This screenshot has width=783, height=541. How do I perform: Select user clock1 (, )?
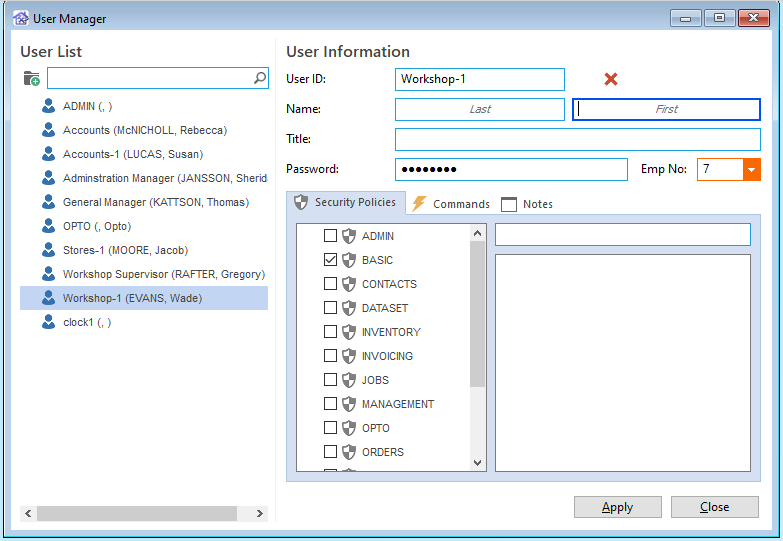click(x=87, y=322)
